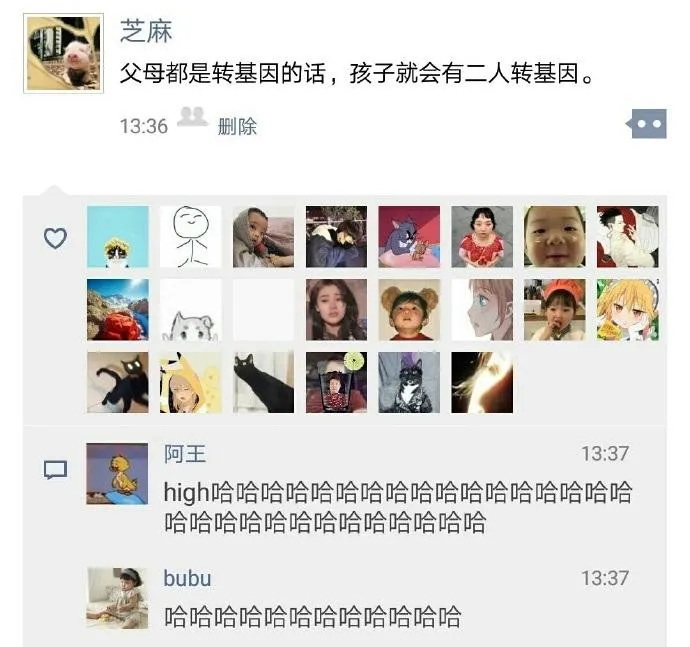Open the mountain landscape liker avatar

click(118, 309)
